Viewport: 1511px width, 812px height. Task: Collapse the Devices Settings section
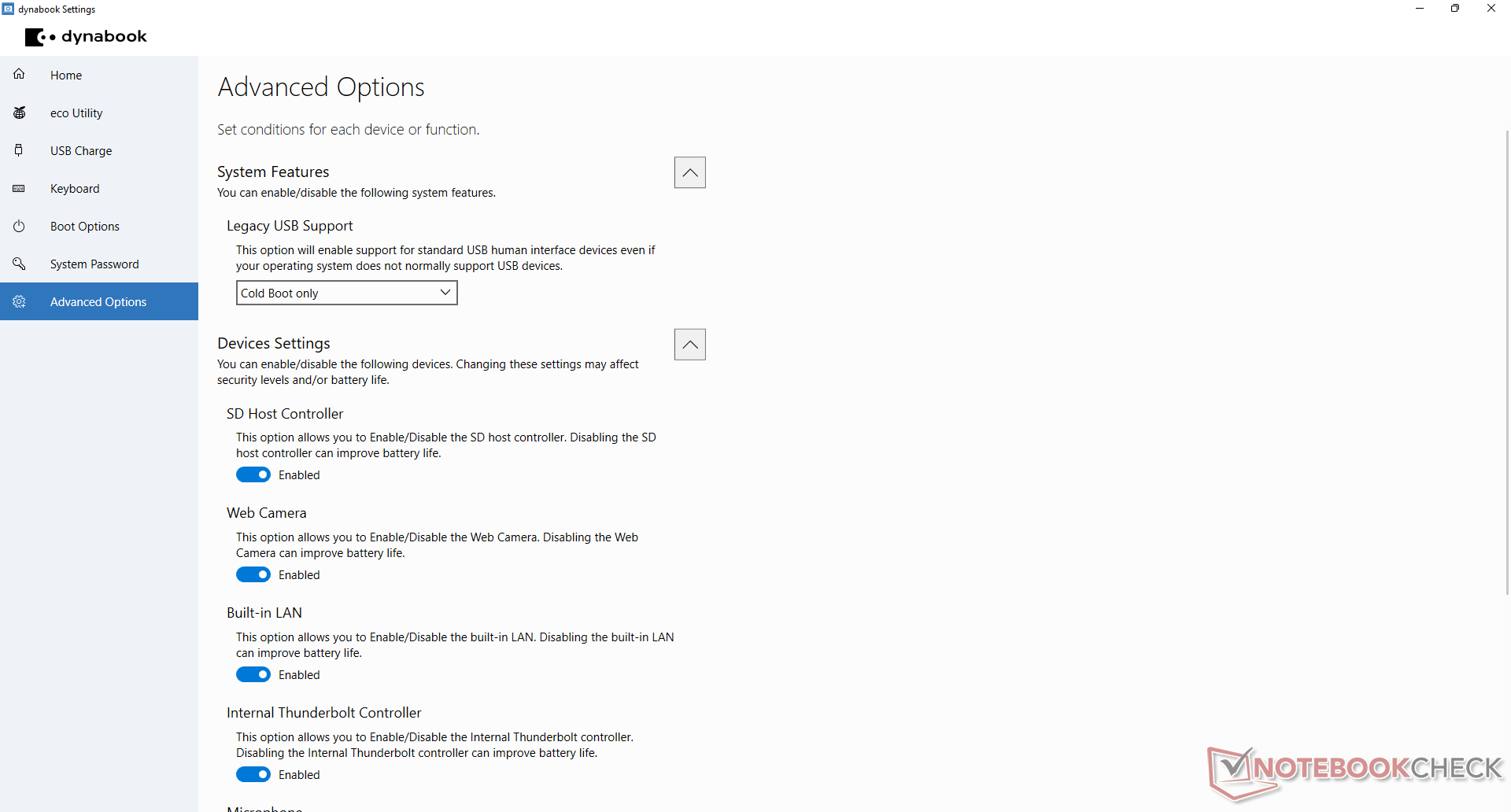690,345
